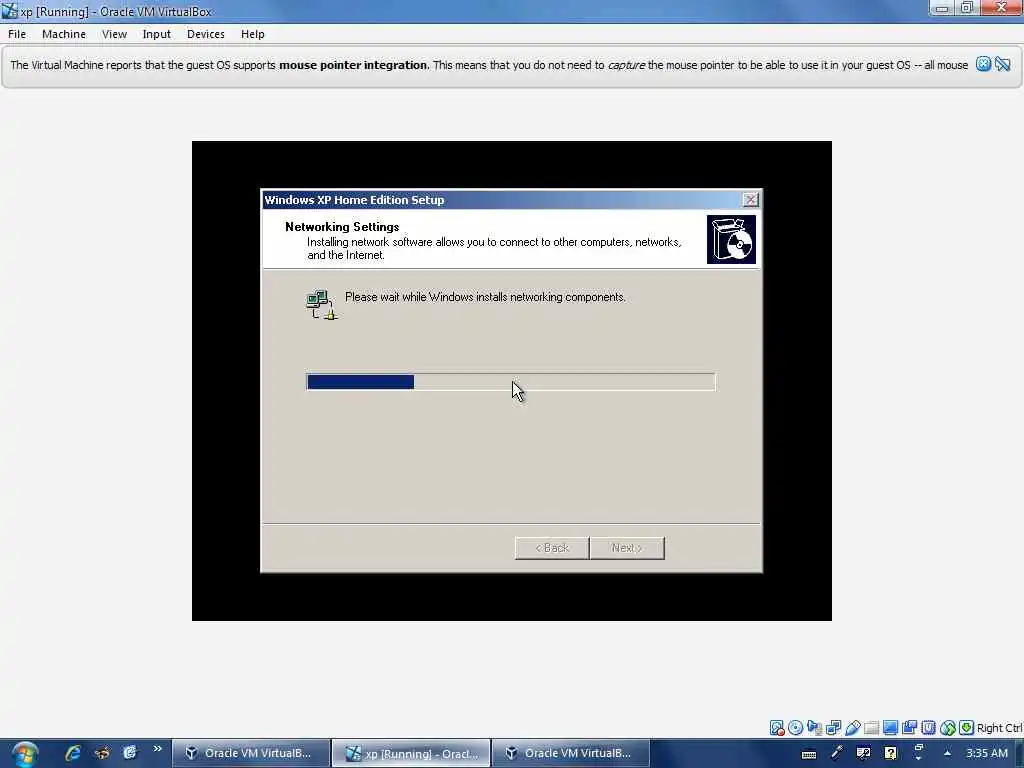The width and height of the screenshot is (1024, 768).
Task: Click the networked computers icon in Setup
Action: click(321, 304)
